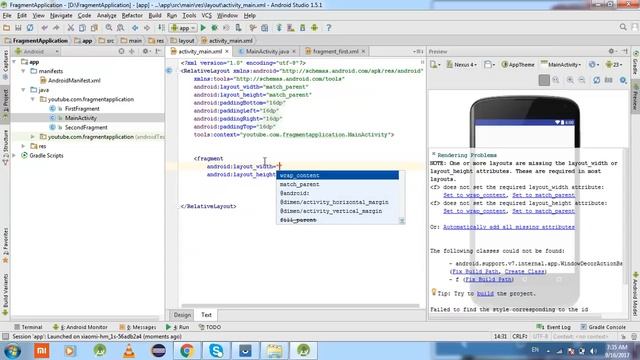
Task: Click the Help question mark icon
Action: tap(329, 28)
